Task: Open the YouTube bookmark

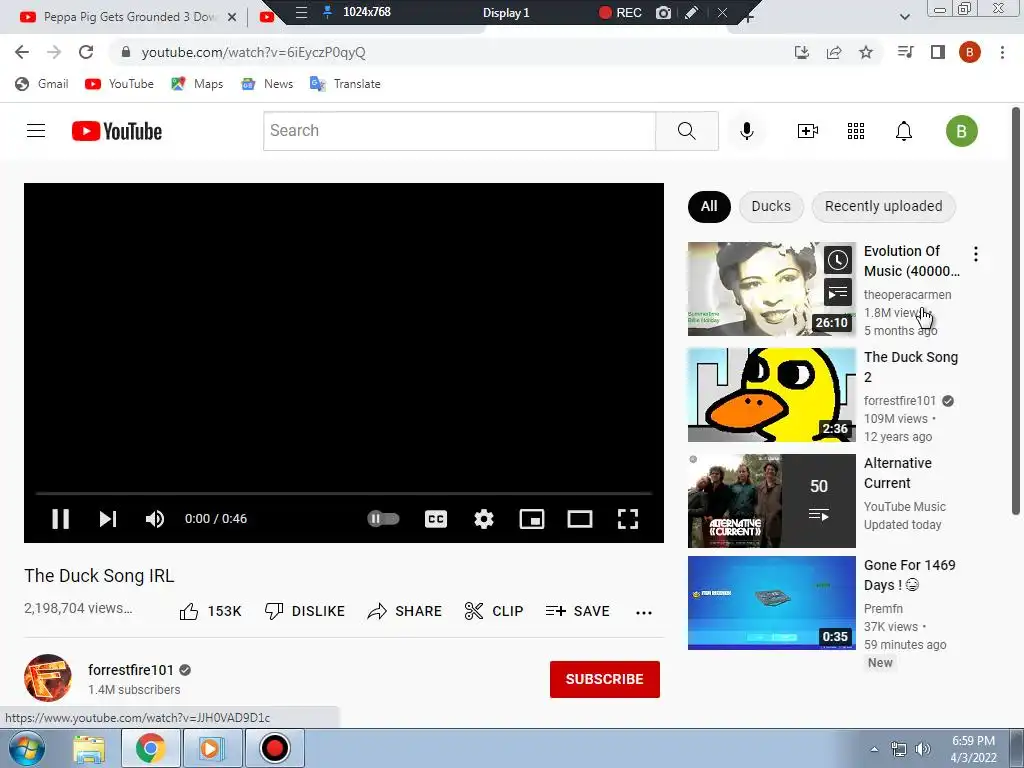Action: tap(120, 84)
